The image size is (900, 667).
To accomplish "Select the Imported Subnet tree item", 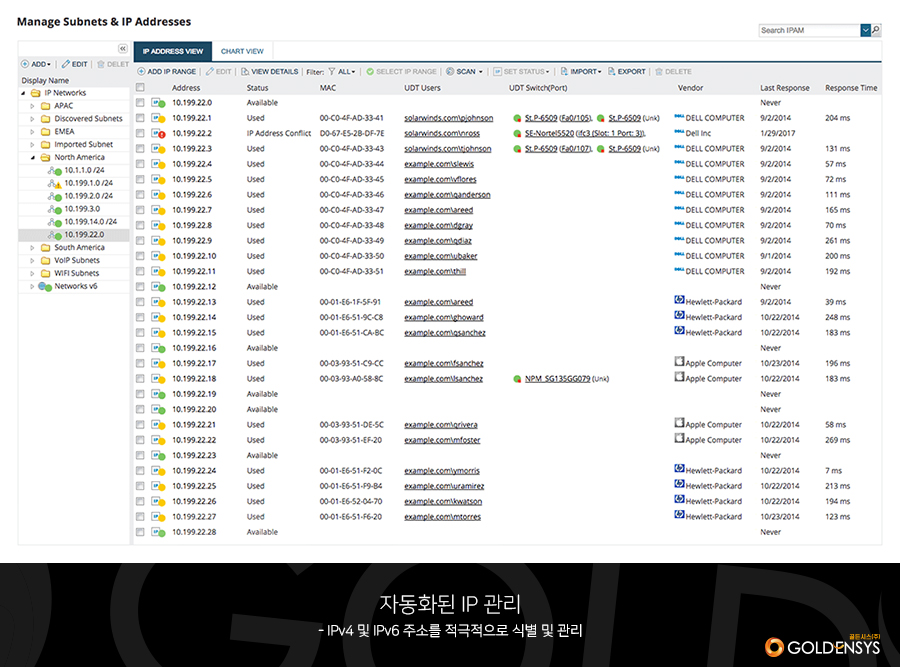I will coord(83,145).
